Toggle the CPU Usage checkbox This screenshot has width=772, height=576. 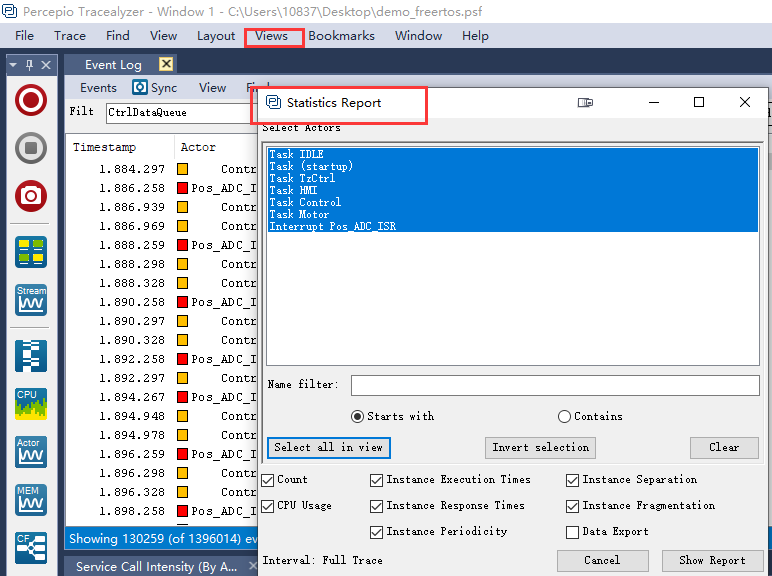coord(267,506)
